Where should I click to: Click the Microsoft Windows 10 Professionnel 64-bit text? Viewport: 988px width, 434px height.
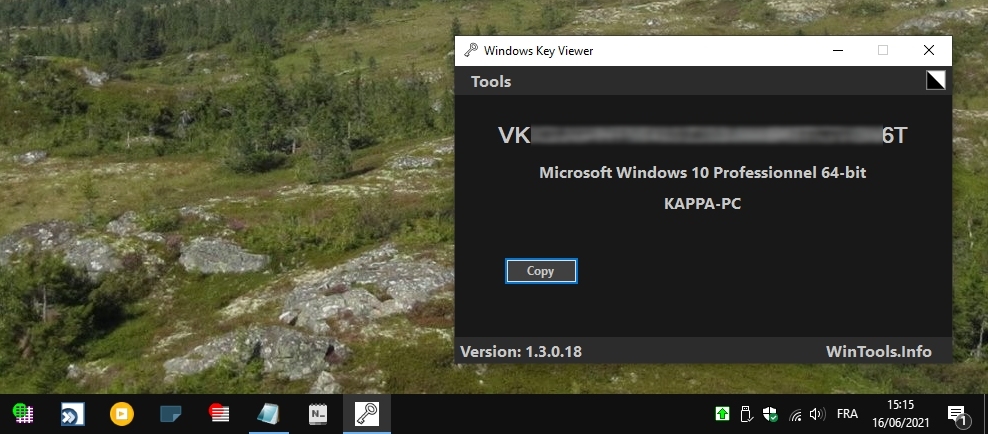tap(703, 172)
